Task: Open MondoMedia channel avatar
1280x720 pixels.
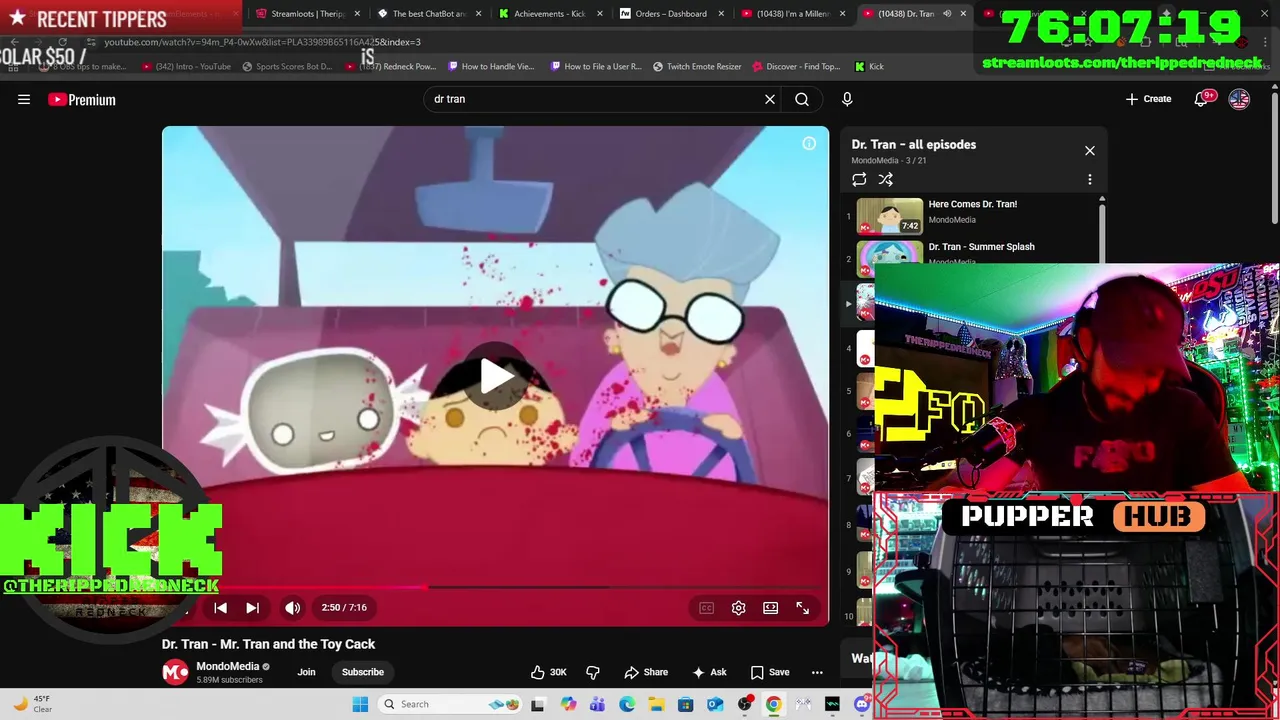Action: (x=175, y=672)
